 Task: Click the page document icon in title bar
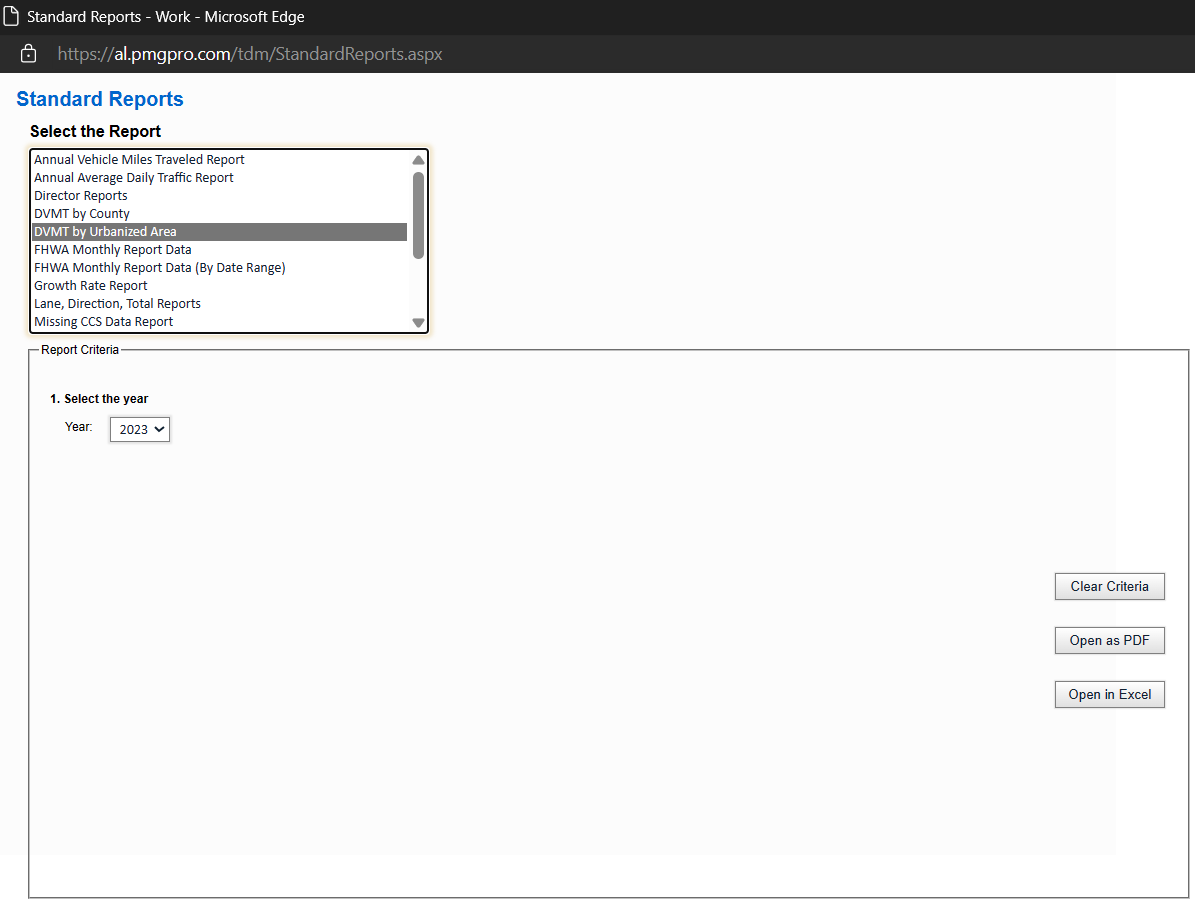tap(11, 16)
